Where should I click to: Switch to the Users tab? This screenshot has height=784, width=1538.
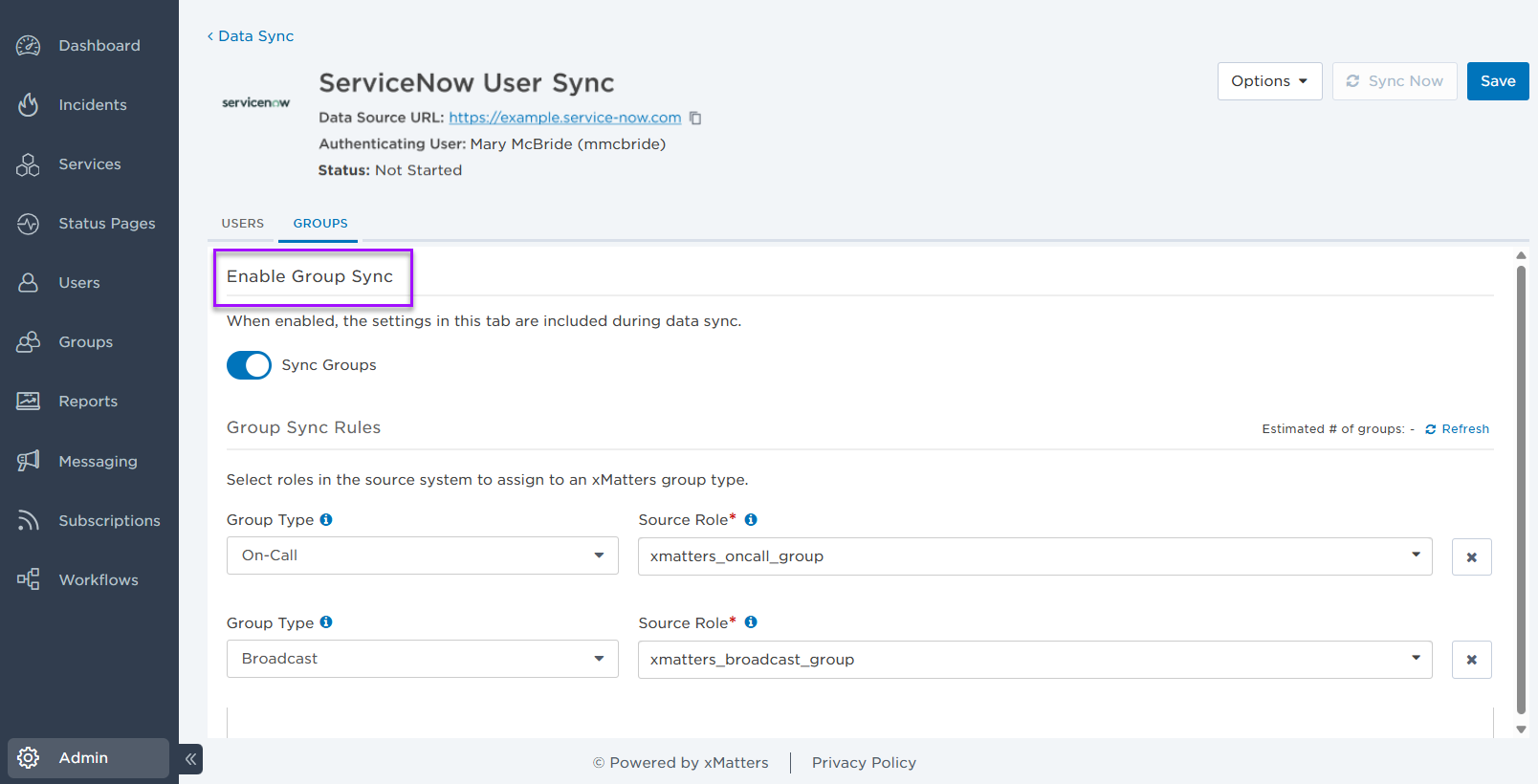[243, 224]
